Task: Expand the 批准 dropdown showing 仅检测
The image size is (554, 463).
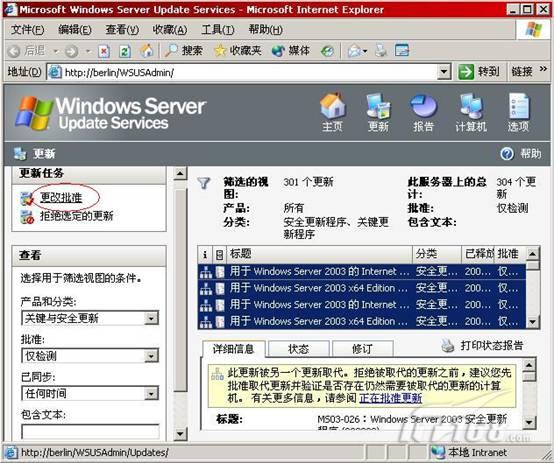Action: 151,356
